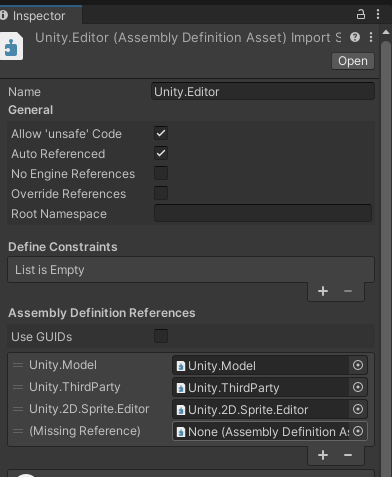Click the Root Namespace input field

click(263, 213)
